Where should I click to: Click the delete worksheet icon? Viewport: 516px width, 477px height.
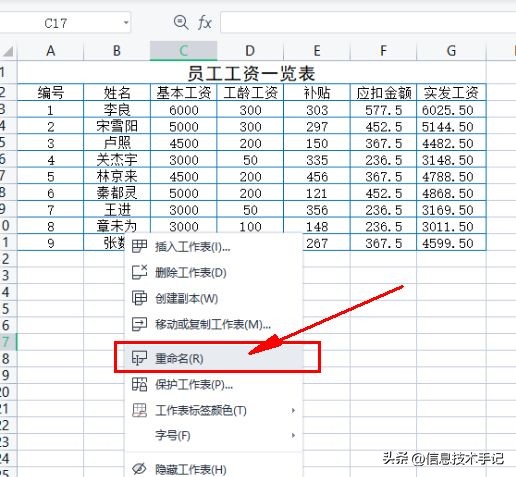(x=139, y=272)
